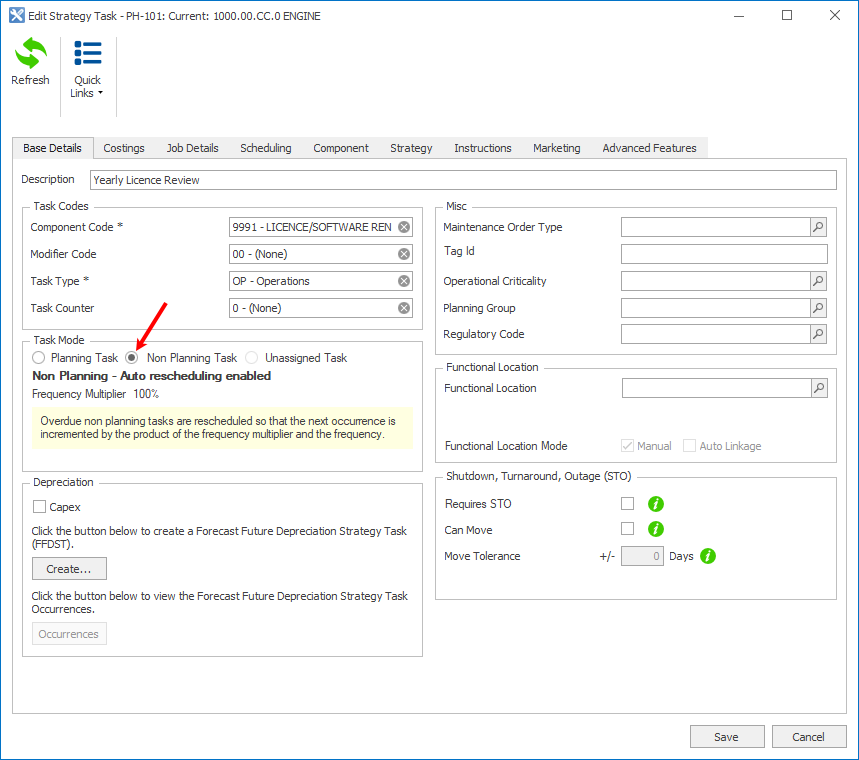Toggle Auto Linkage checkbox
The width and height of the screenshot is (859, 760).
[689, 445]
